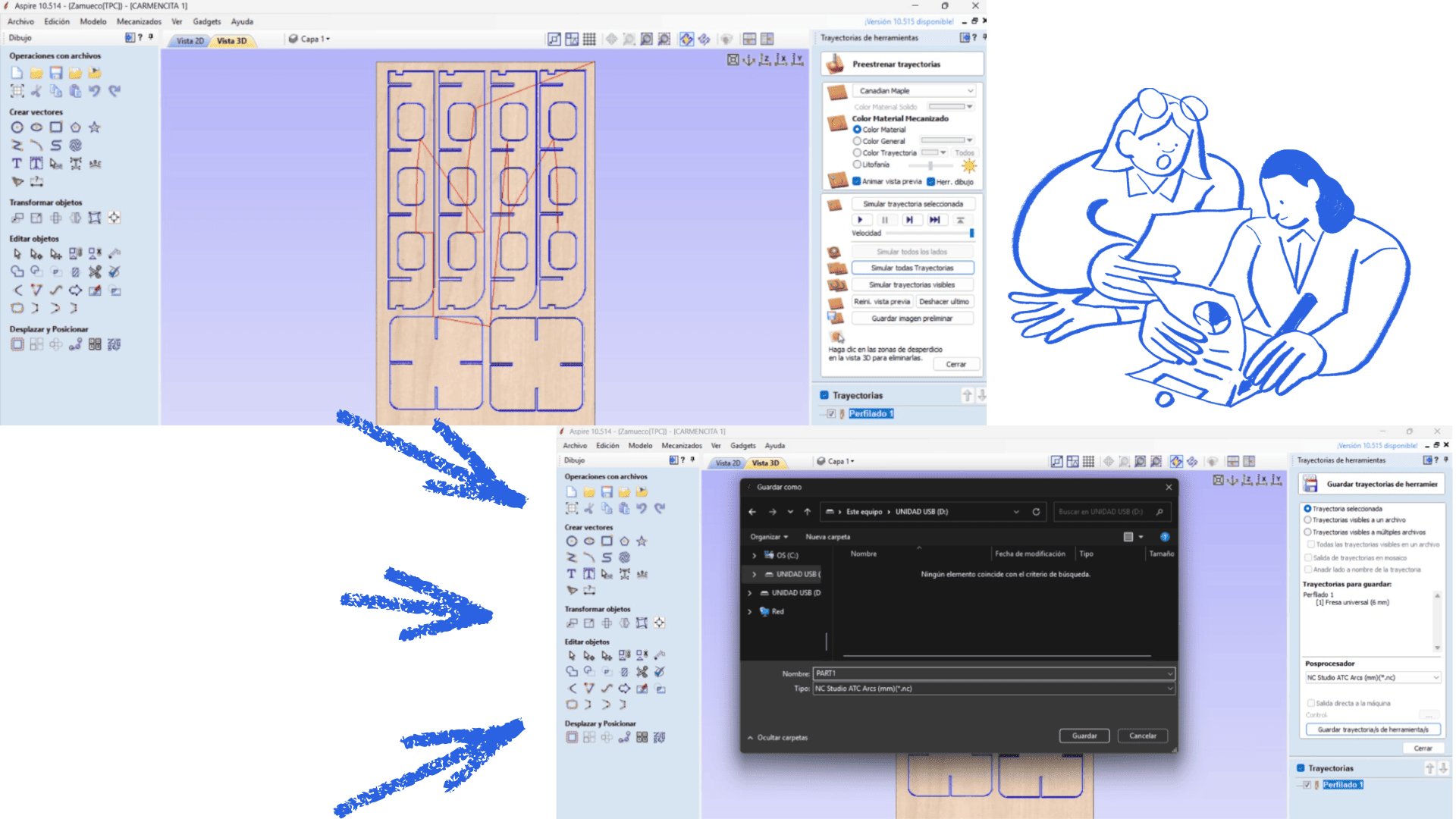The width and height of the screenshot is (1456, 819).
Task: Open Canadian Maple material dropdown
Action: (x=915, y=91)
